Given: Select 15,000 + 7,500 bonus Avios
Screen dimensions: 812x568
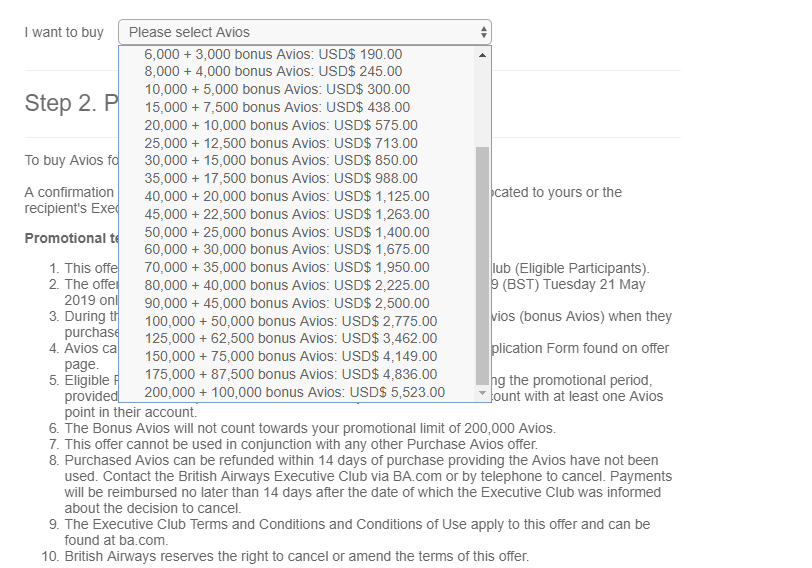Looking at the screenshot, I should tap(277, 107).
